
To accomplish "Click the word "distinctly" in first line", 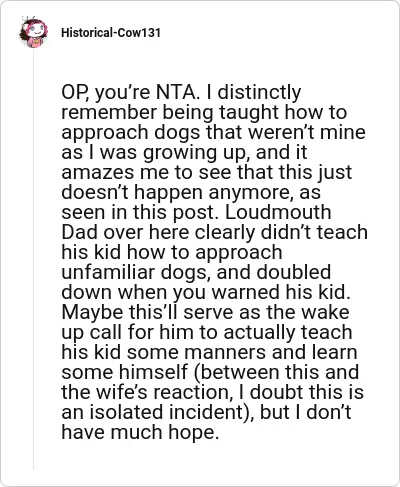I will [x=259, y=92].
